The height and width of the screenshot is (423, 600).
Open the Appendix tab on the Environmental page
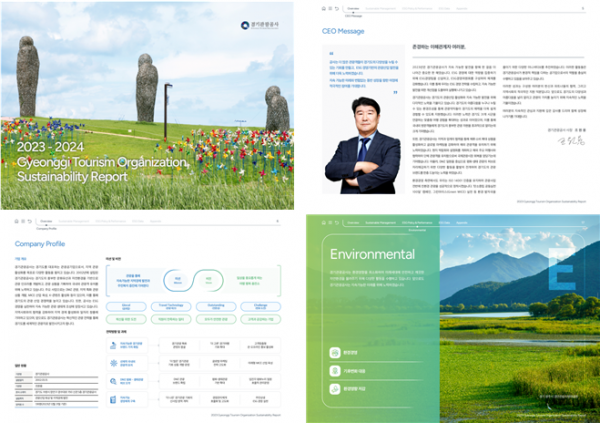pos(462,222)
